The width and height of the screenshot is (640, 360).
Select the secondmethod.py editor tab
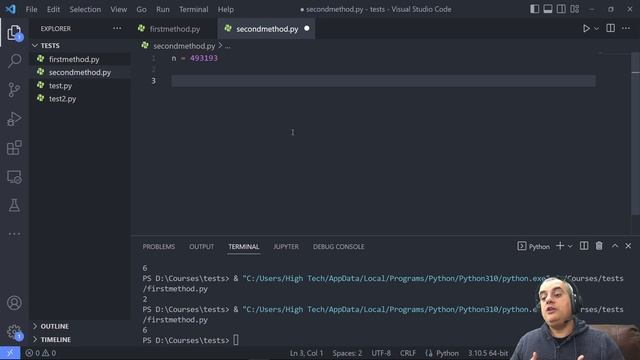267,29
